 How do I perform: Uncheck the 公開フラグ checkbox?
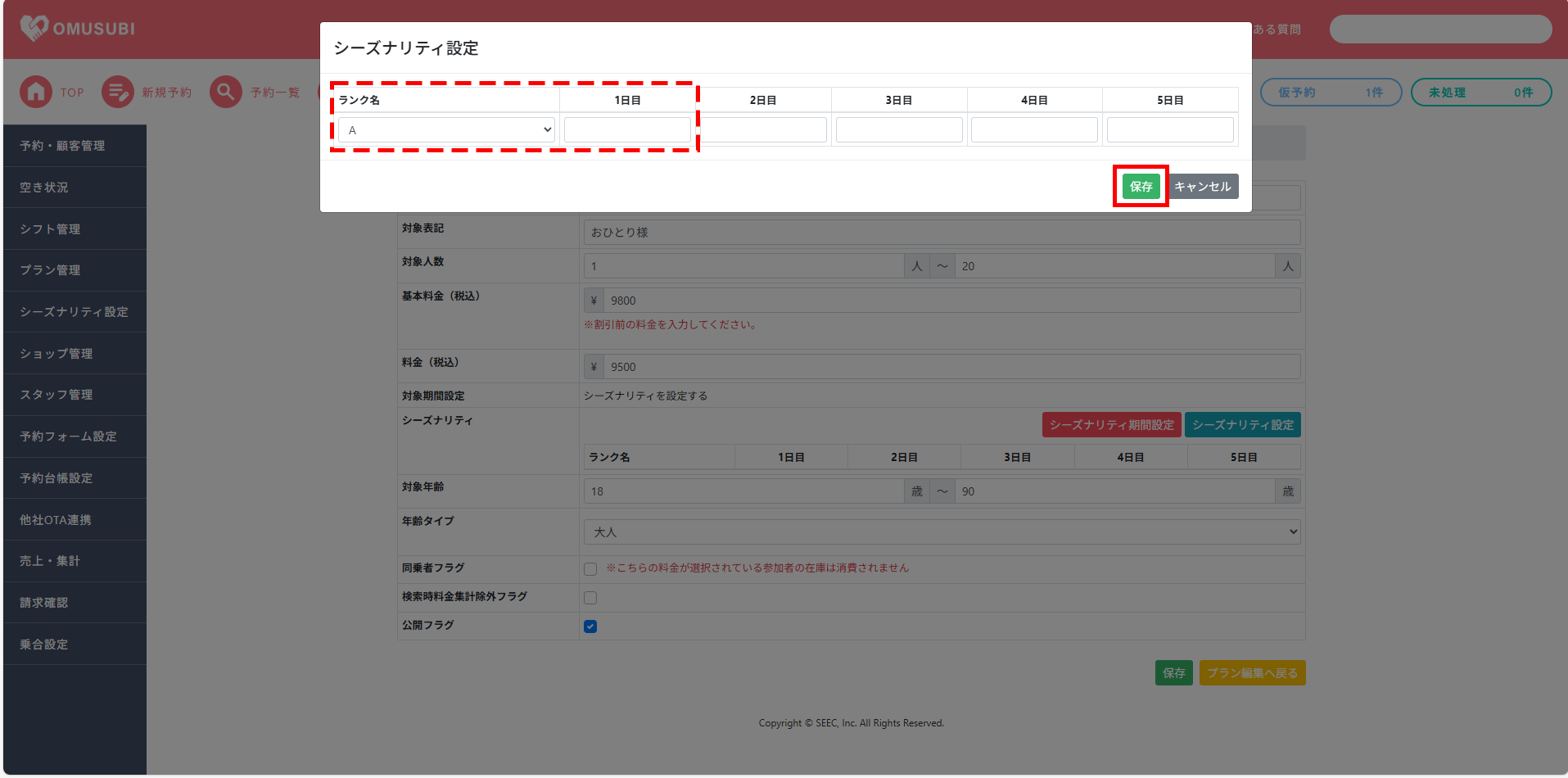coord(590,626)
